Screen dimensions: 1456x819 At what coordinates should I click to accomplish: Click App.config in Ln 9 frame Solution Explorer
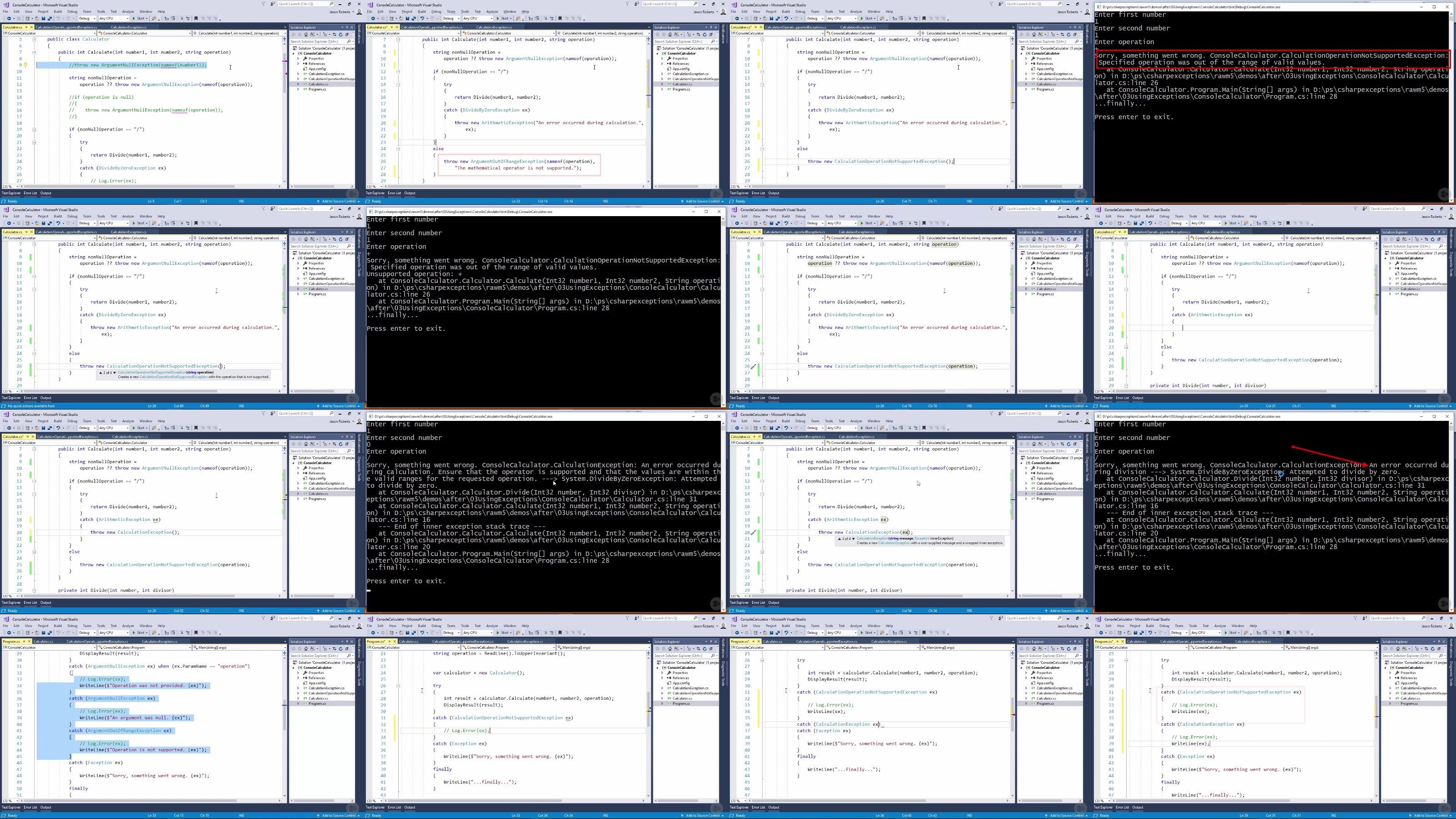click(x=317, y=69)
